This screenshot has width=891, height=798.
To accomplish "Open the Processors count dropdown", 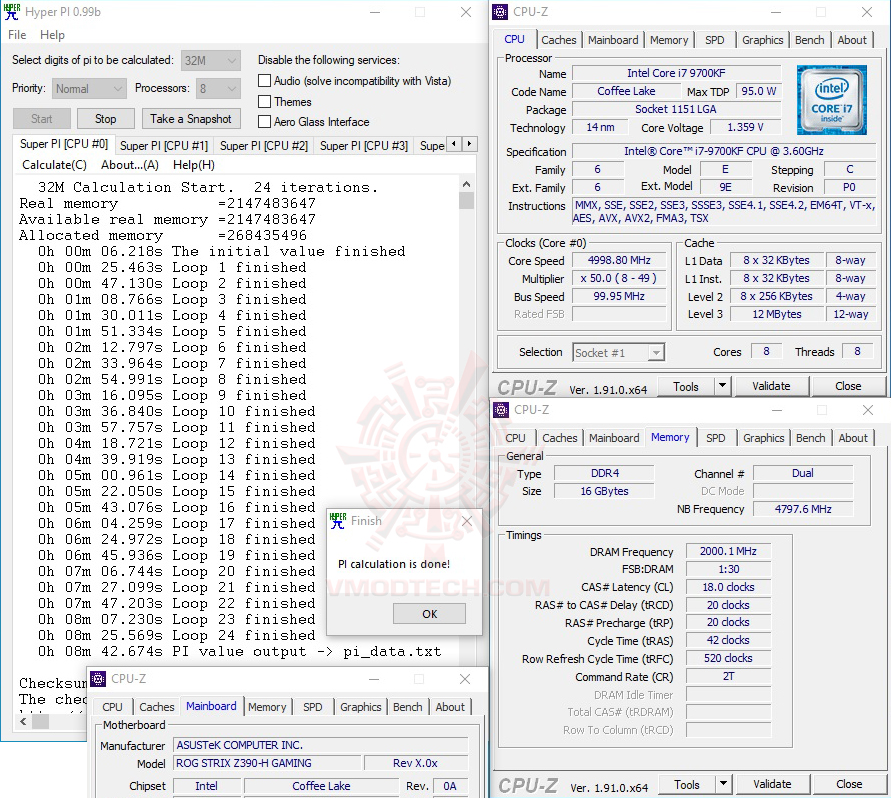I will (x=218, y=89).
